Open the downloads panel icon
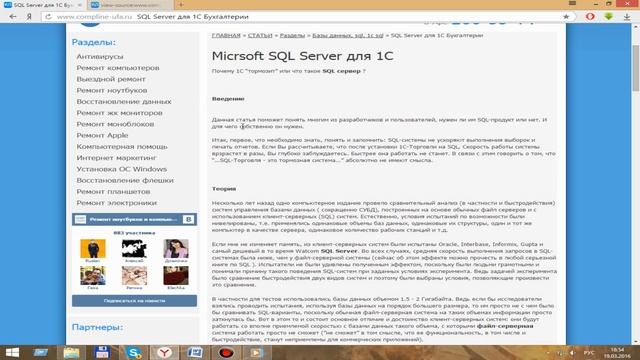640x360 pixels. point(627,17)
